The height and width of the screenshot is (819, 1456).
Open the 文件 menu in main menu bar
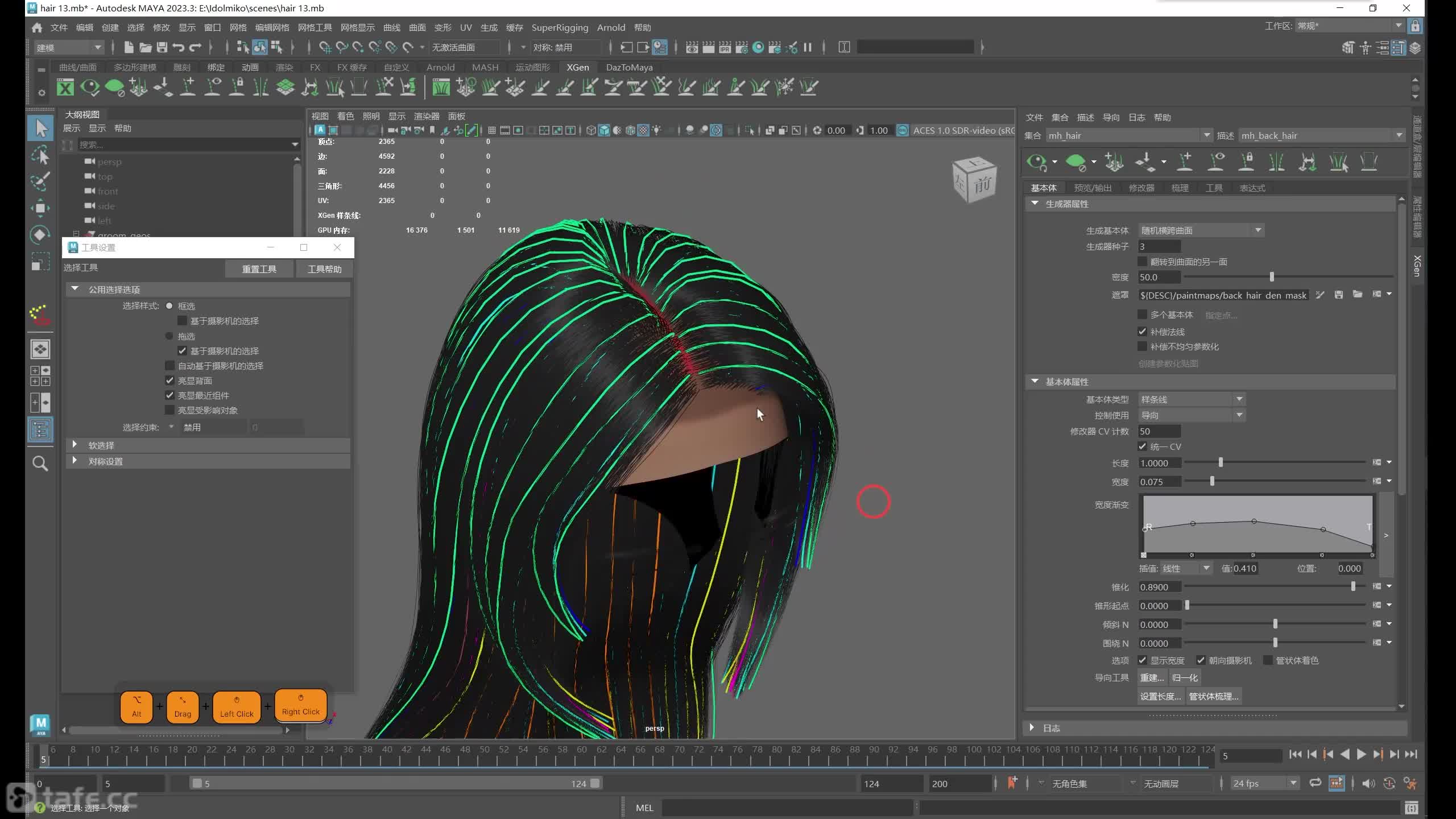pos(59,27)
